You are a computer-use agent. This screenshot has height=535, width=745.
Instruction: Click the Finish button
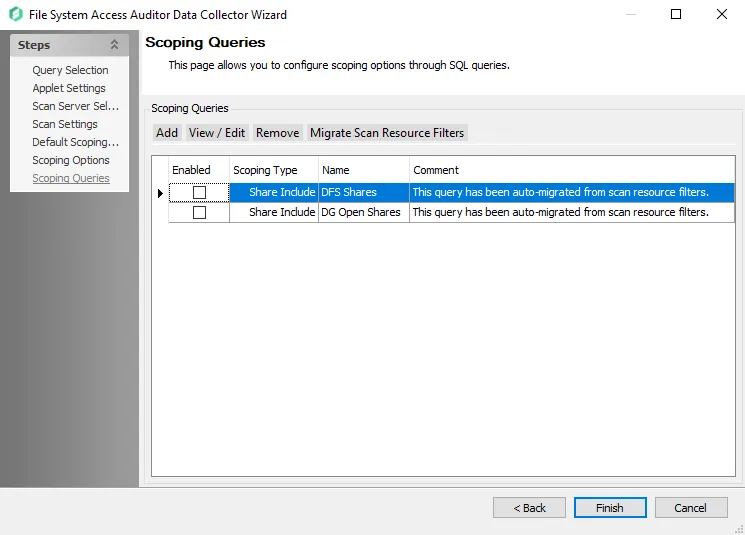click(x=610, y=508)
